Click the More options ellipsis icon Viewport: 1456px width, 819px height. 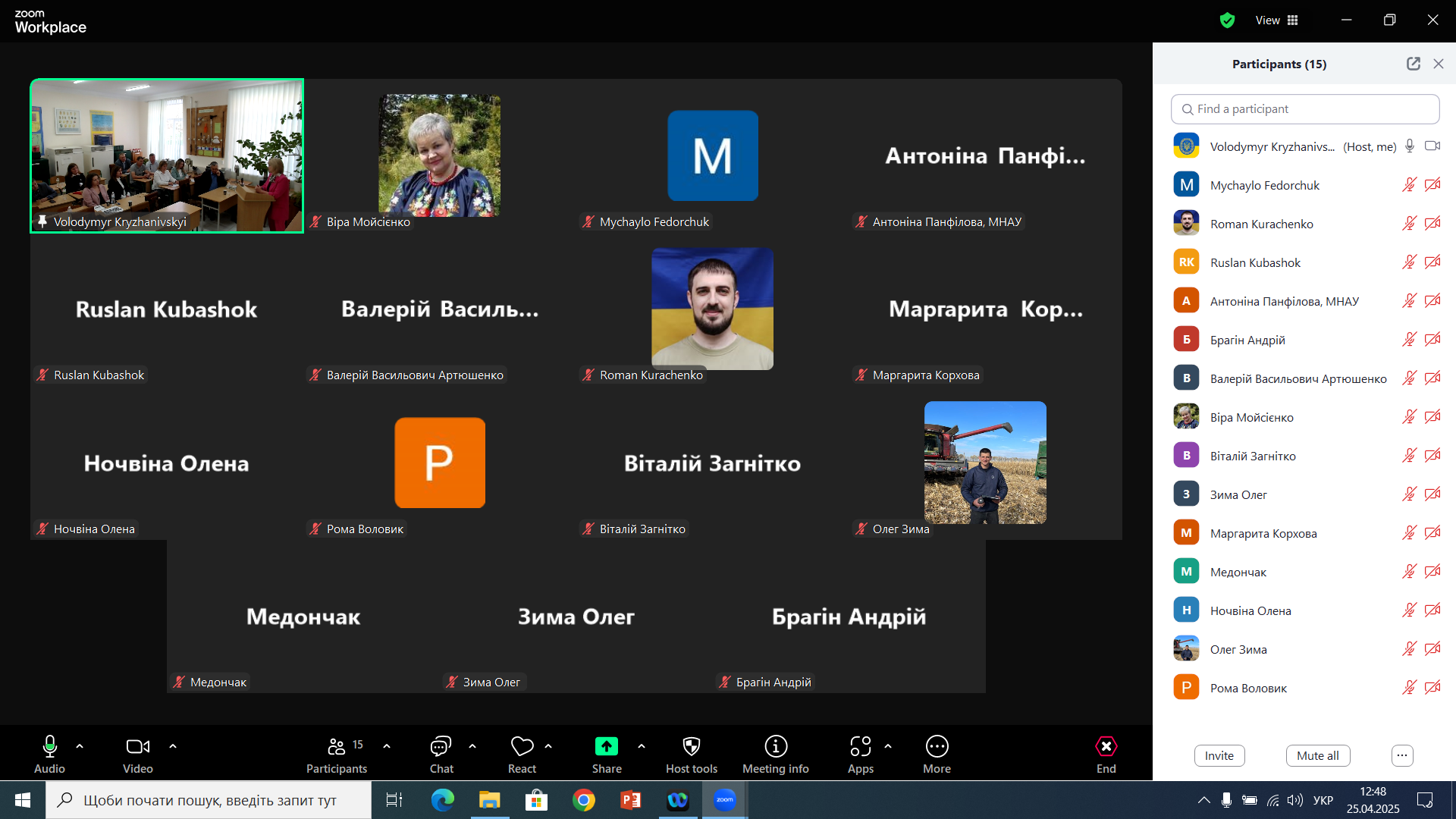pos(937,747)
